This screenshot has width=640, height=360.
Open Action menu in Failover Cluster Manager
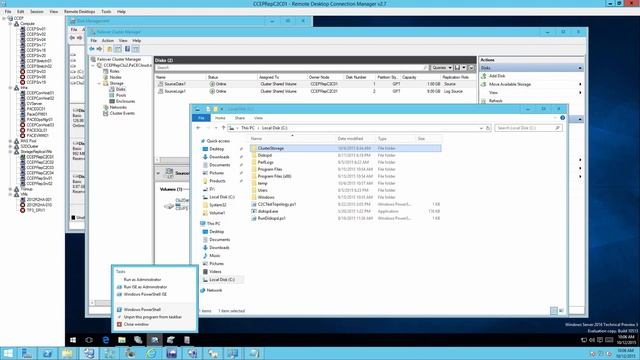(108, 41)
